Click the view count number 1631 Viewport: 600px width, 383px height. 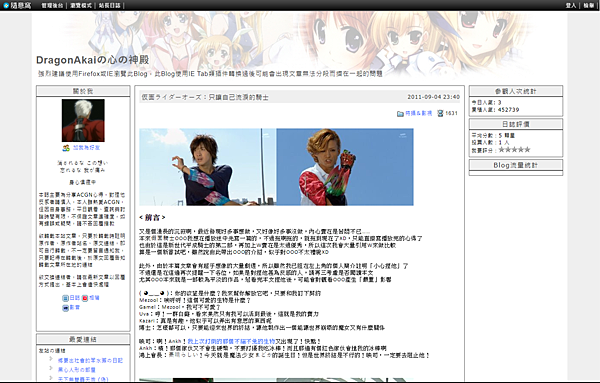point(451,113)
